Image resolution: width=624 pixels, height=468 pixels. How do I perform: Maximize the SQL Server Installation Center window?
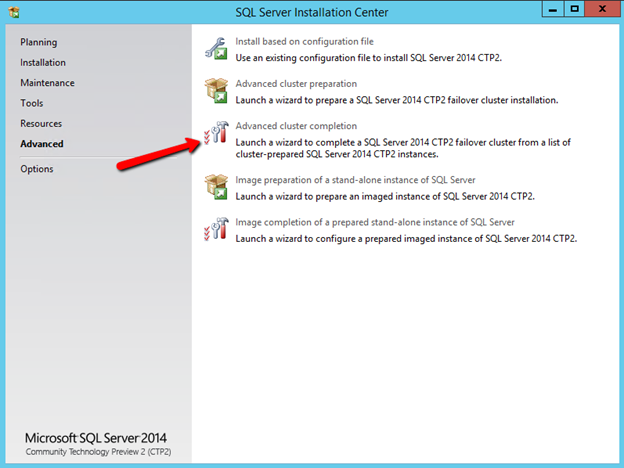pyautogui.click(x=574, y=9)
